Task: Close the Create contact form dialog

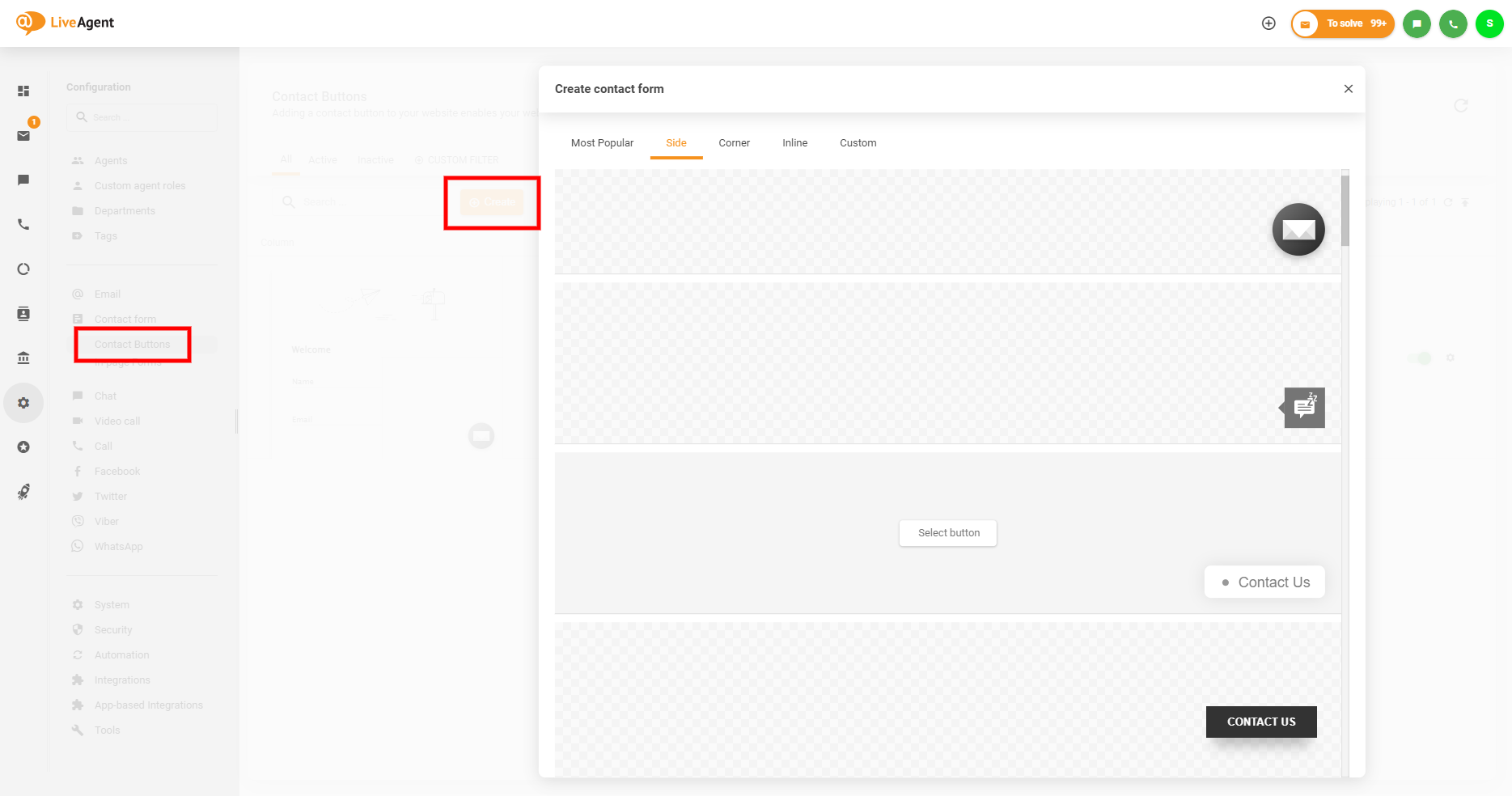Action: pos(1348,89)
